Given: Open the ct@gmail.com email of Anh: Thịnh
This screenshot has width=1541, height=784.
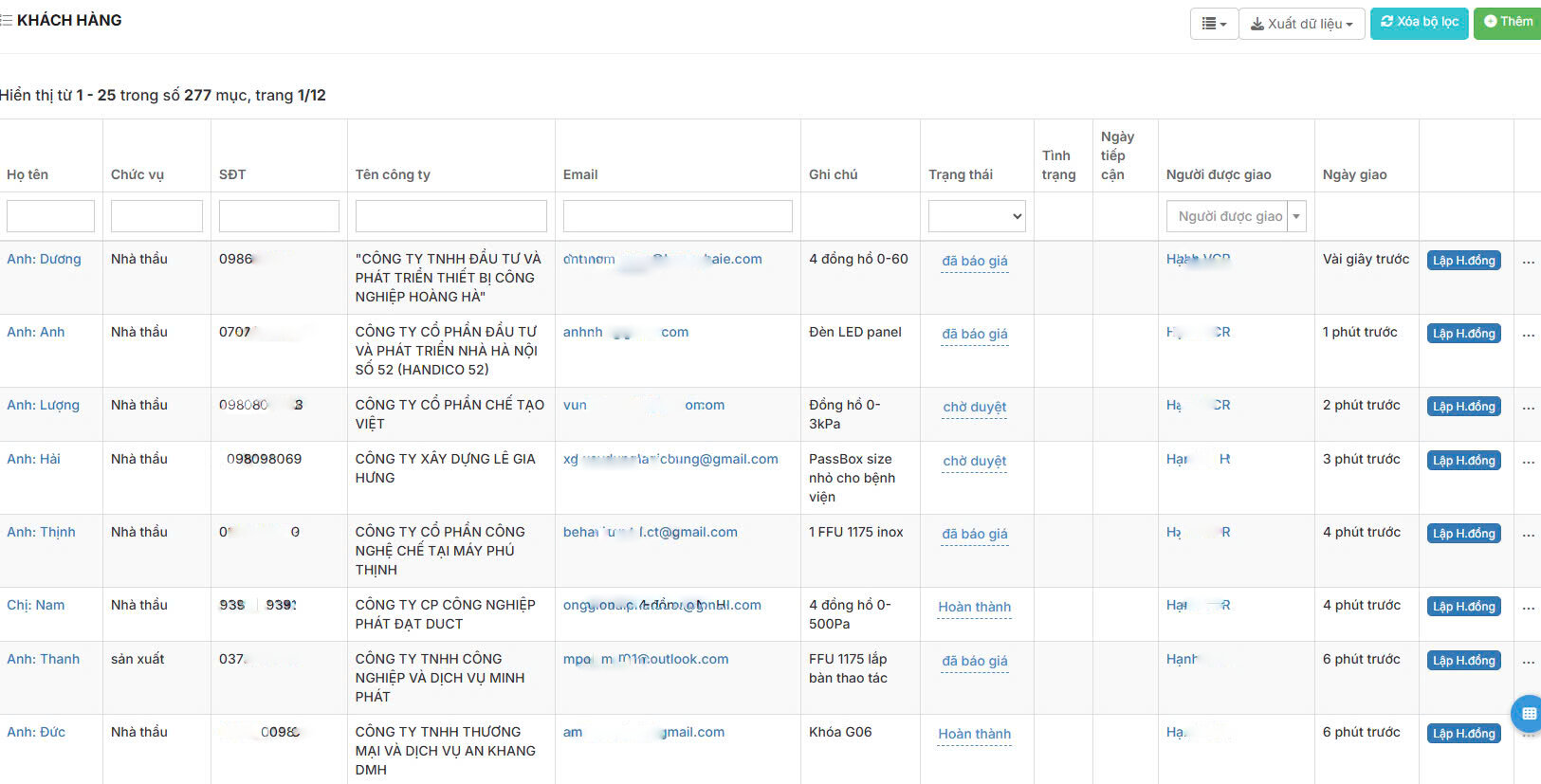Looking at the screenshot, I should pos(651,532).
